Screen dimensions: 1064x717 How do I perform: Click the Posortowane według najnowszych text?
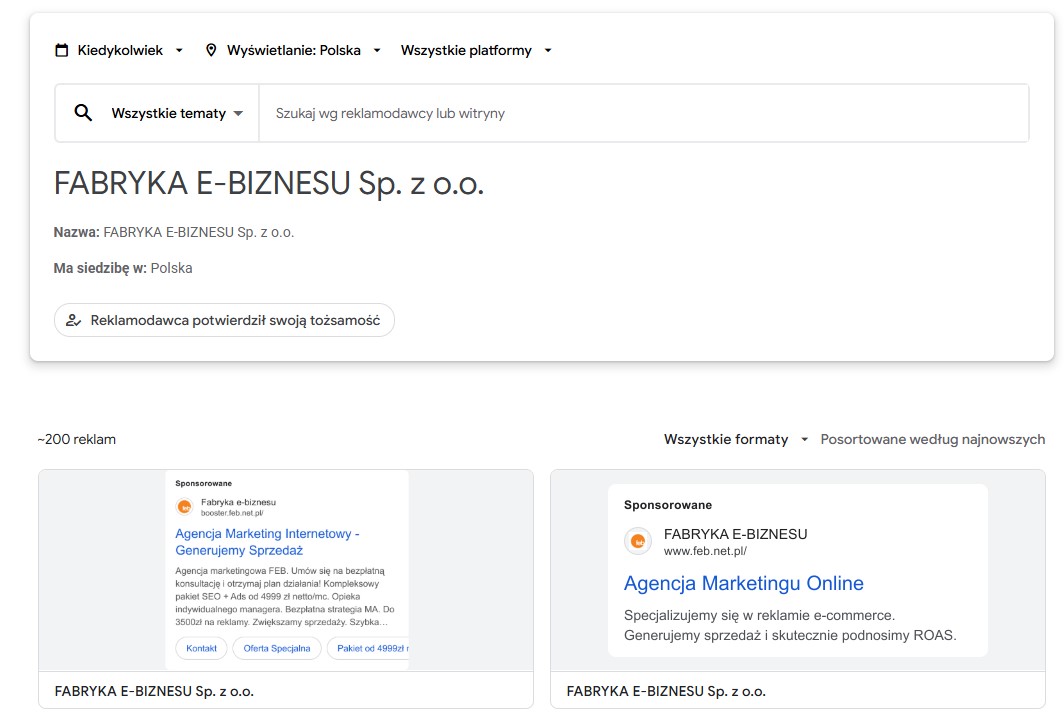tap(933, 440)
